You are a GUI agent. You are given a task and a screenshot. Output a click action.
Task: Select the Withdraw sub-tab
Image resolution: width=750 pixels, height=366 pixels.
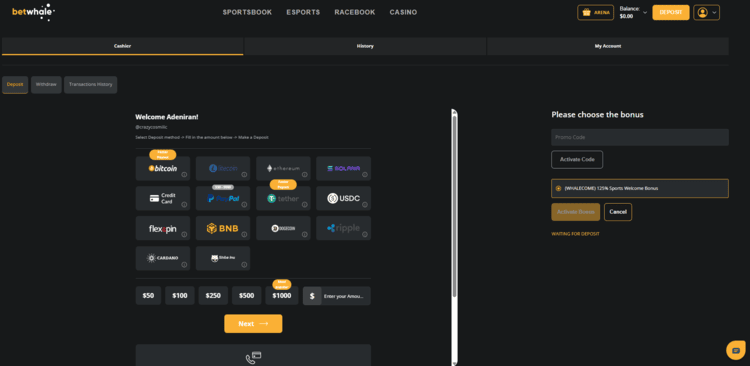pyautogui.click(x=46, y=85)
